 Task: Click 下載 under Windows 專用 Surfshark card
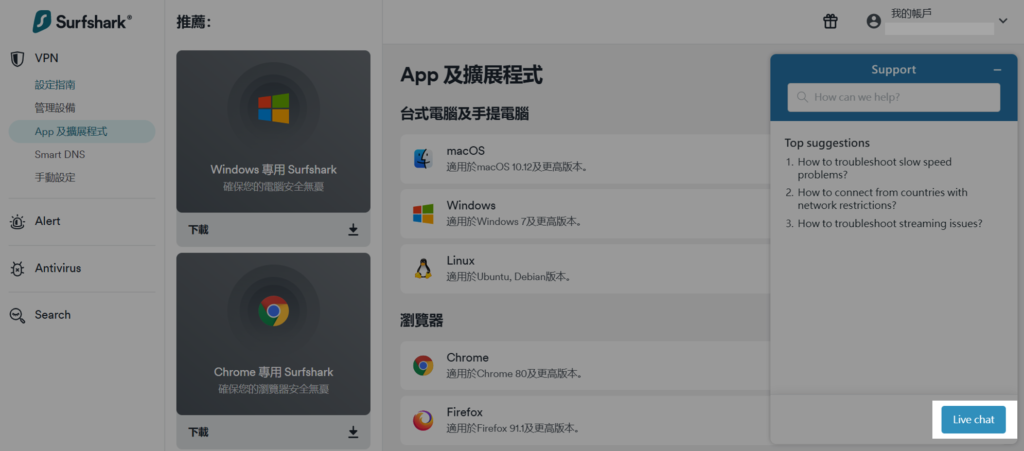[x=199, y=230]
